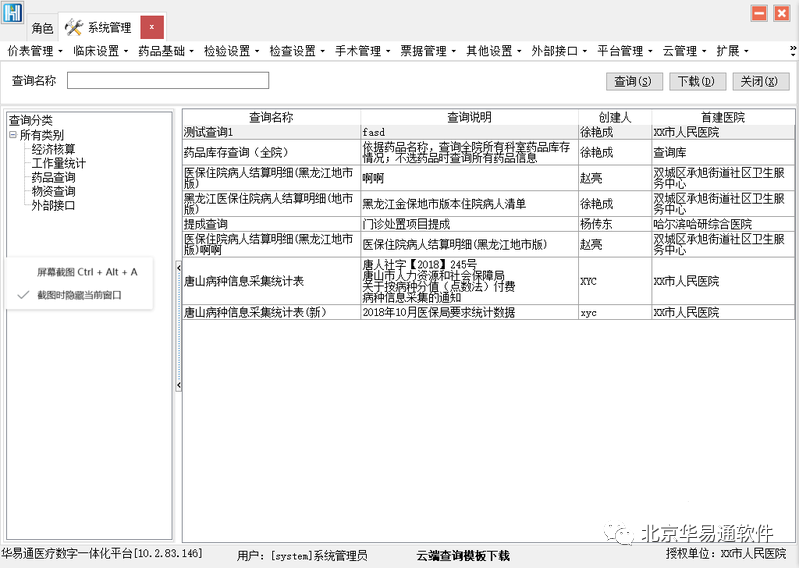Click the blue H application logo icon
Screen dimensions: 799x568
[12, 13]
